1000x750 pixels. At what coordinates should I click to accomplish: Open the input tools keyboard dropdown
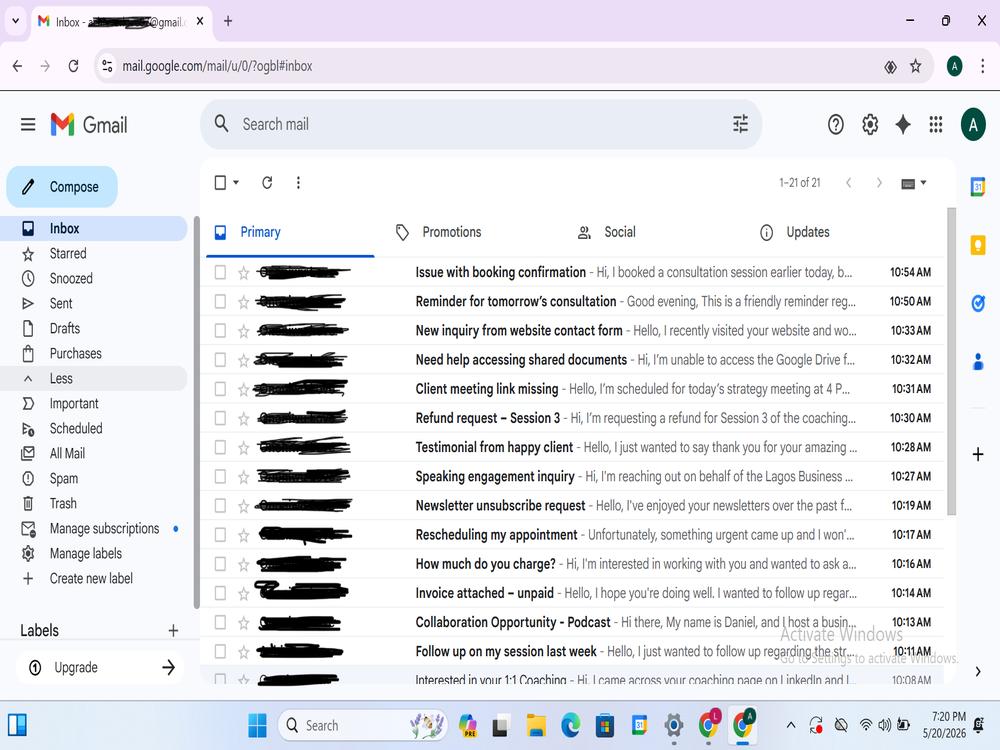[x=914, y=184]
